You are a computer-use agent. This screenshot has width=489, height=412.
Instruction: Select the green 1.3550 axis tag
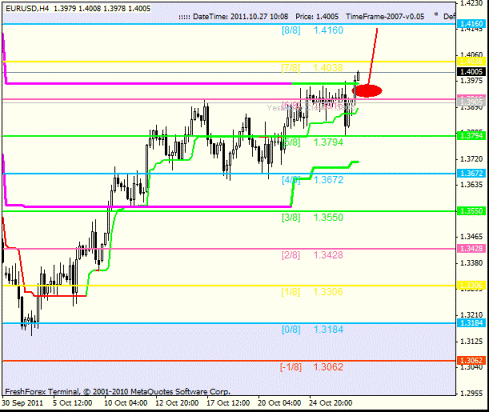(x=470, y=211)
